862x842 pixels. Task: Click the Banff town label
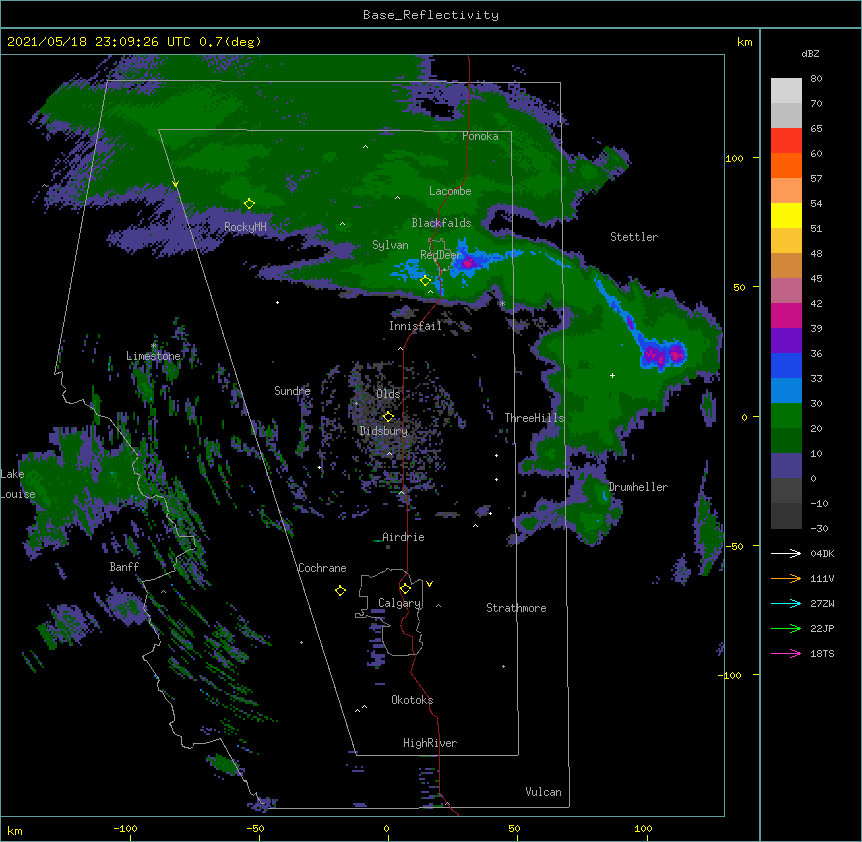124,567
